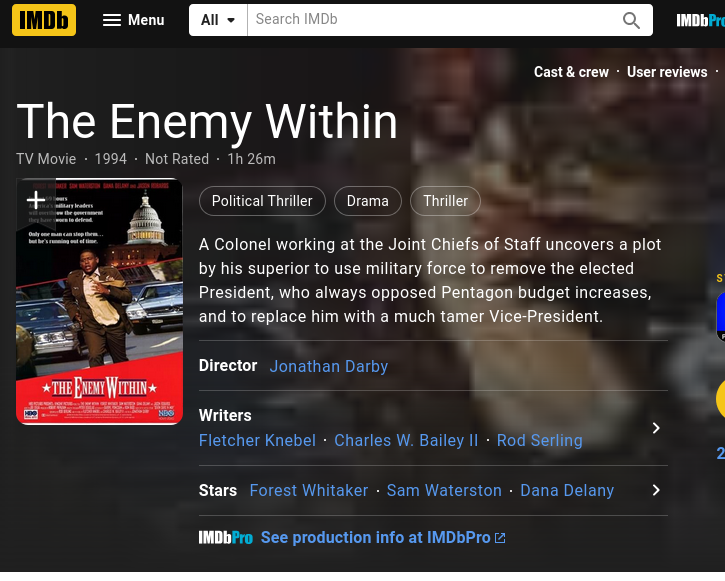This screenshot has height=581, width=725.
Task: Expand the Writers credits chevron
Action: [656, 428]
